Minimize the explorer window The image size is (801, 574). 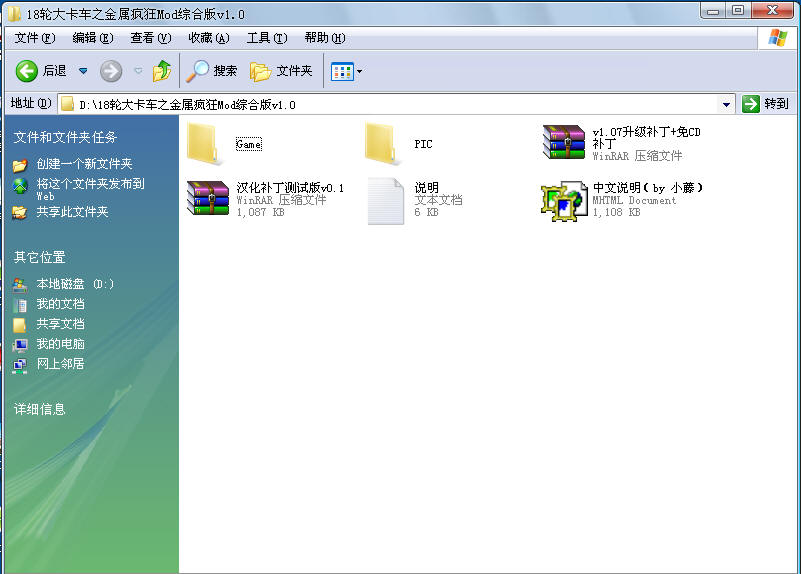(x=714, y=10)
